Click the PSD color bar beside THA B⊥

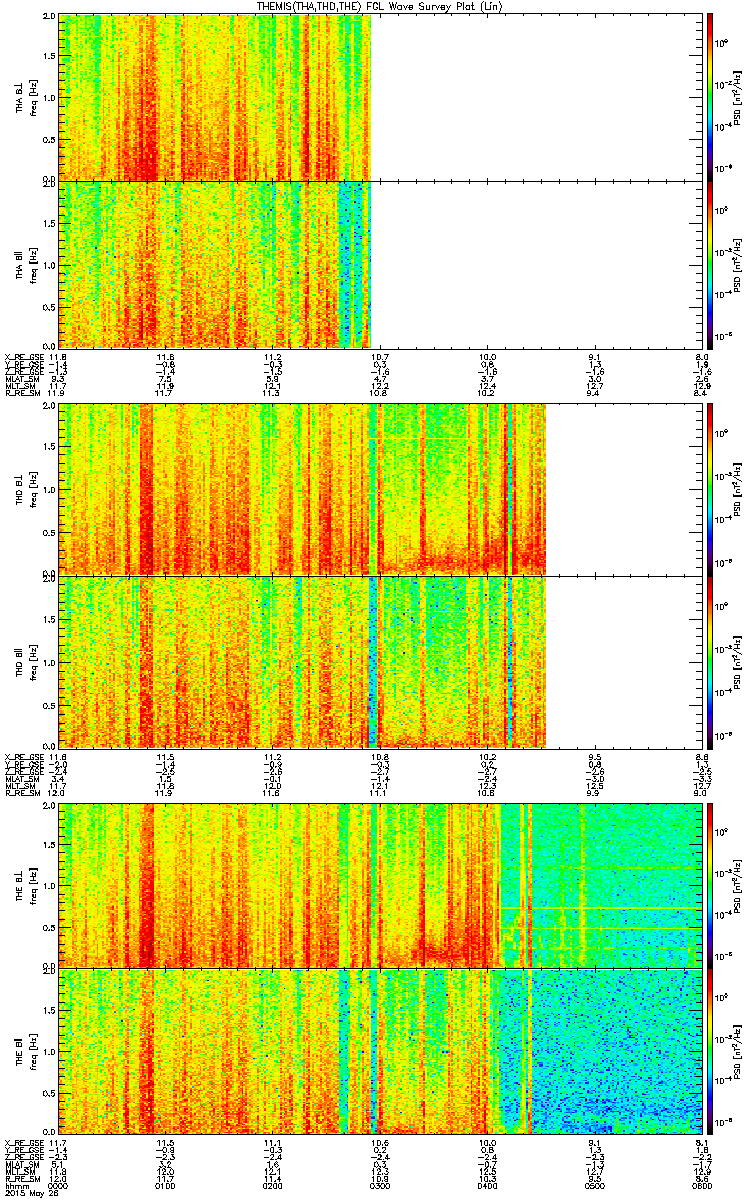click(x=709, y=97)
